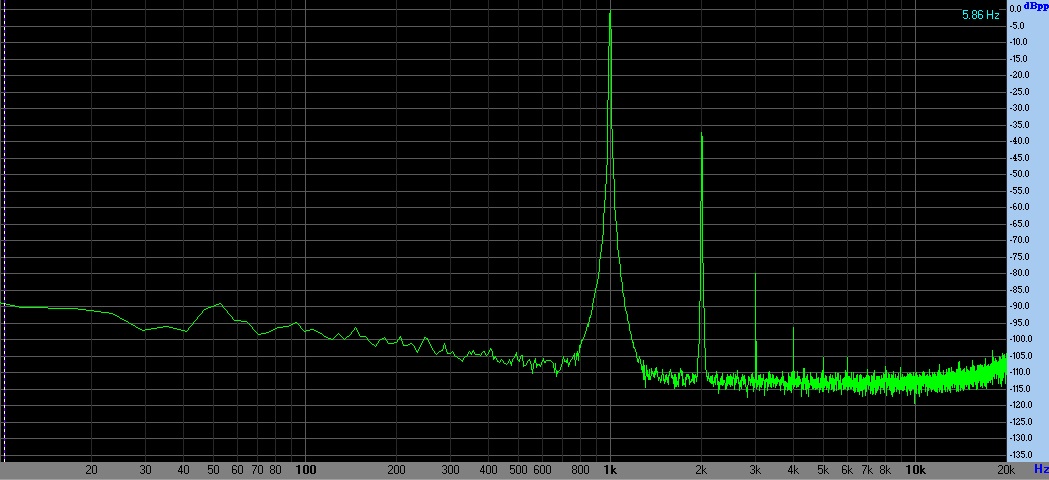Select the 70 label on the frequency axis

click(258, 469)
